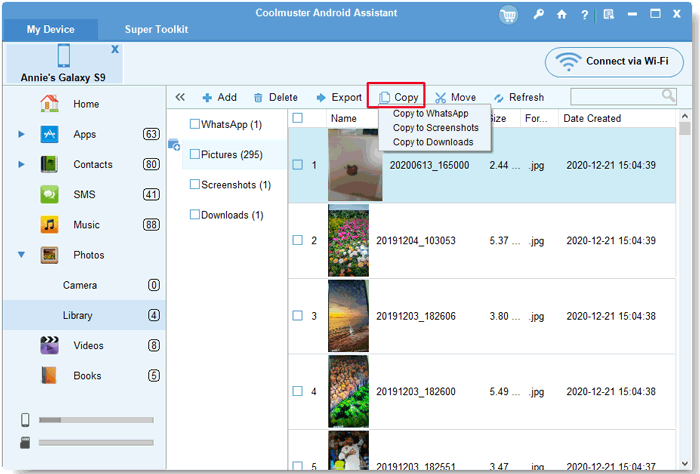The width and height of the screenshot is (700, 474).
Task: Click the phone storage usage bar
Action: coord(96,420)
